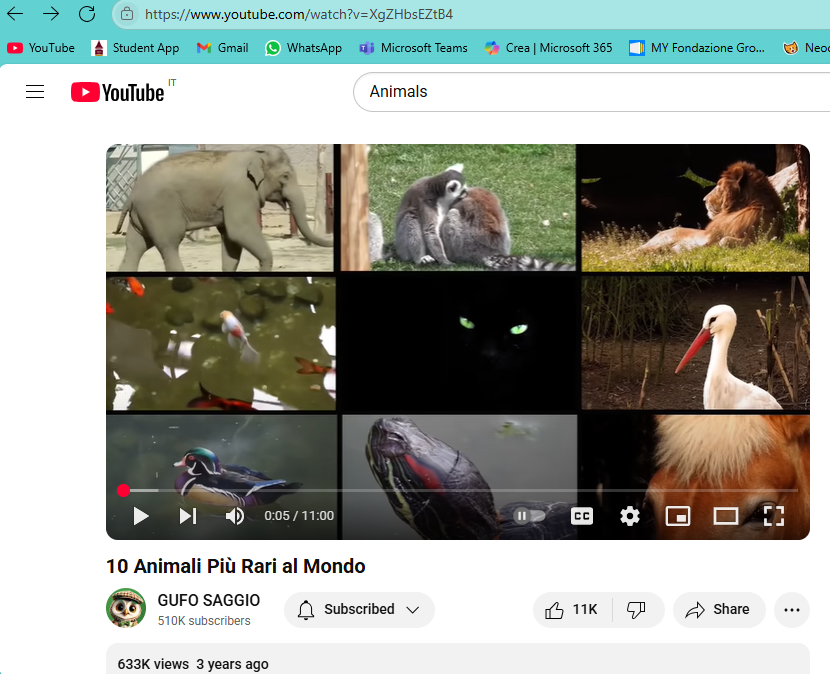Switch to theater mode

click(x=726, y=516)
